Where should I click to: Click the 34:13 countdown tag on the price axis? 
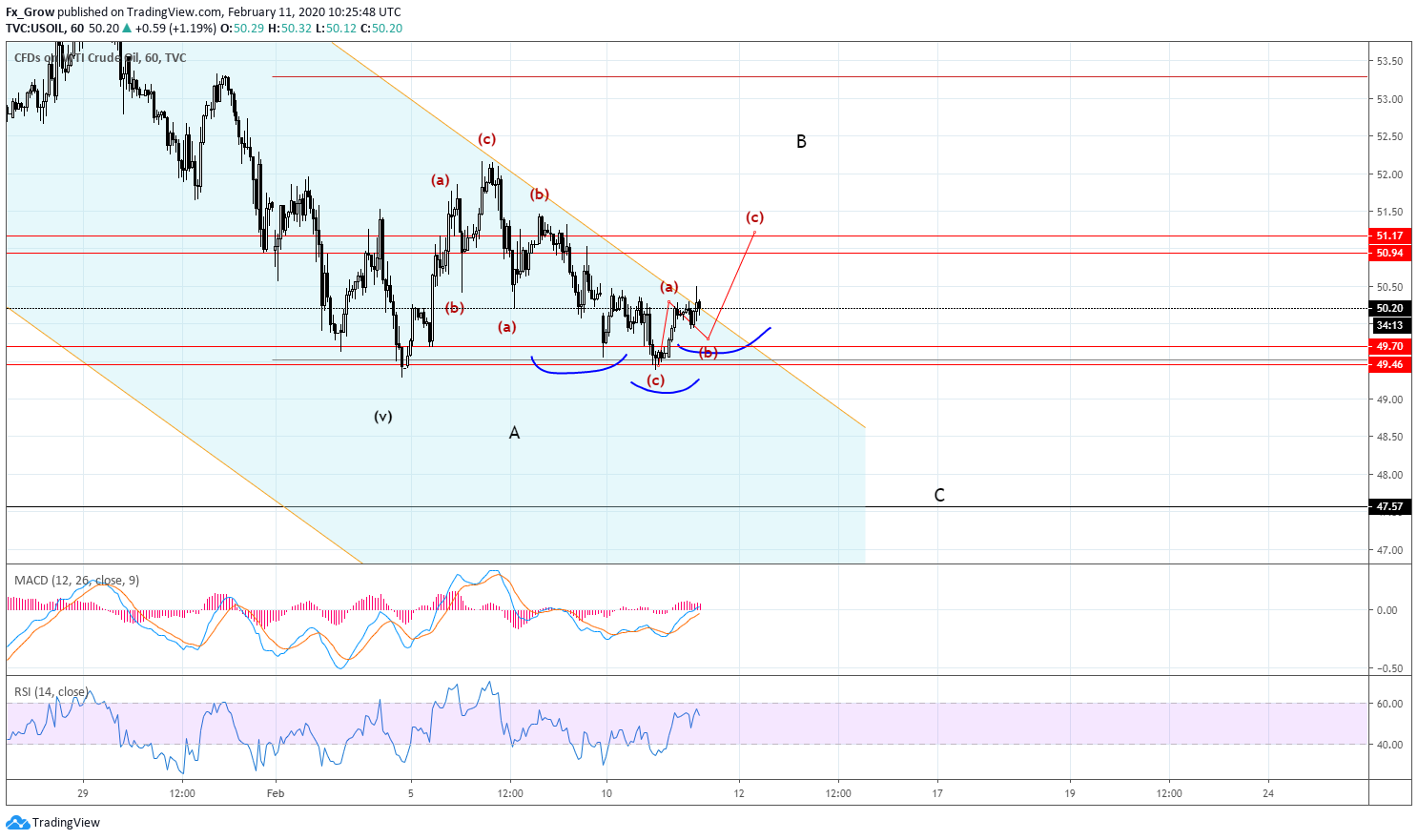coord(1389,325)
